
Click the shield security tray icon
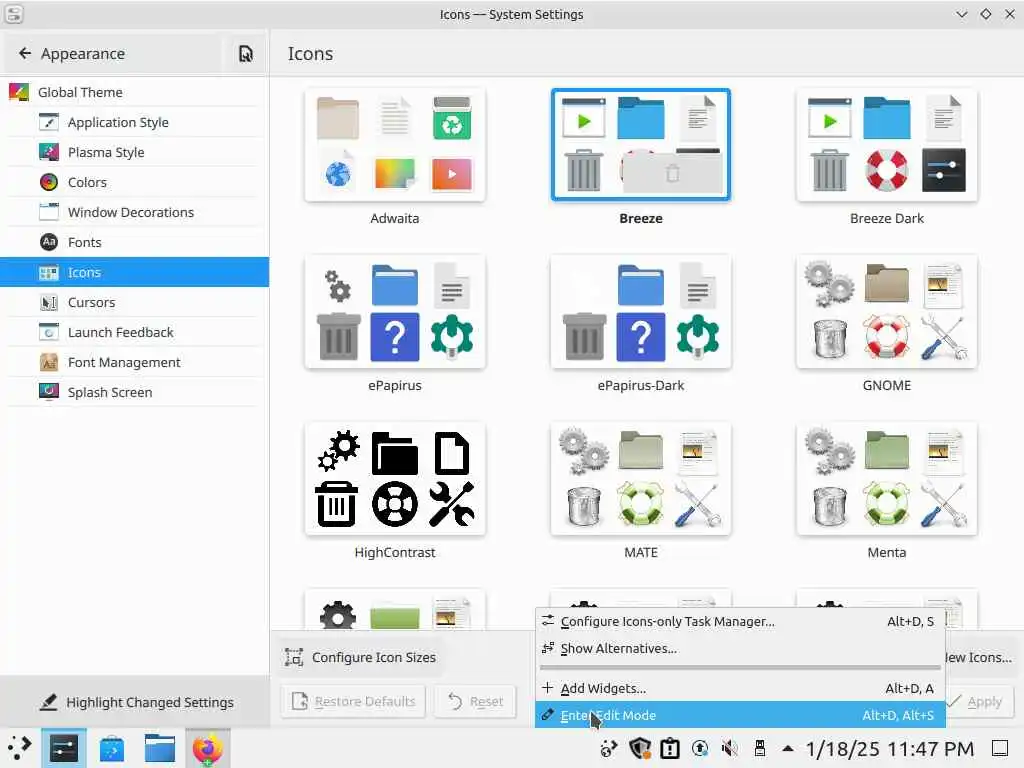tap(639, 748)
